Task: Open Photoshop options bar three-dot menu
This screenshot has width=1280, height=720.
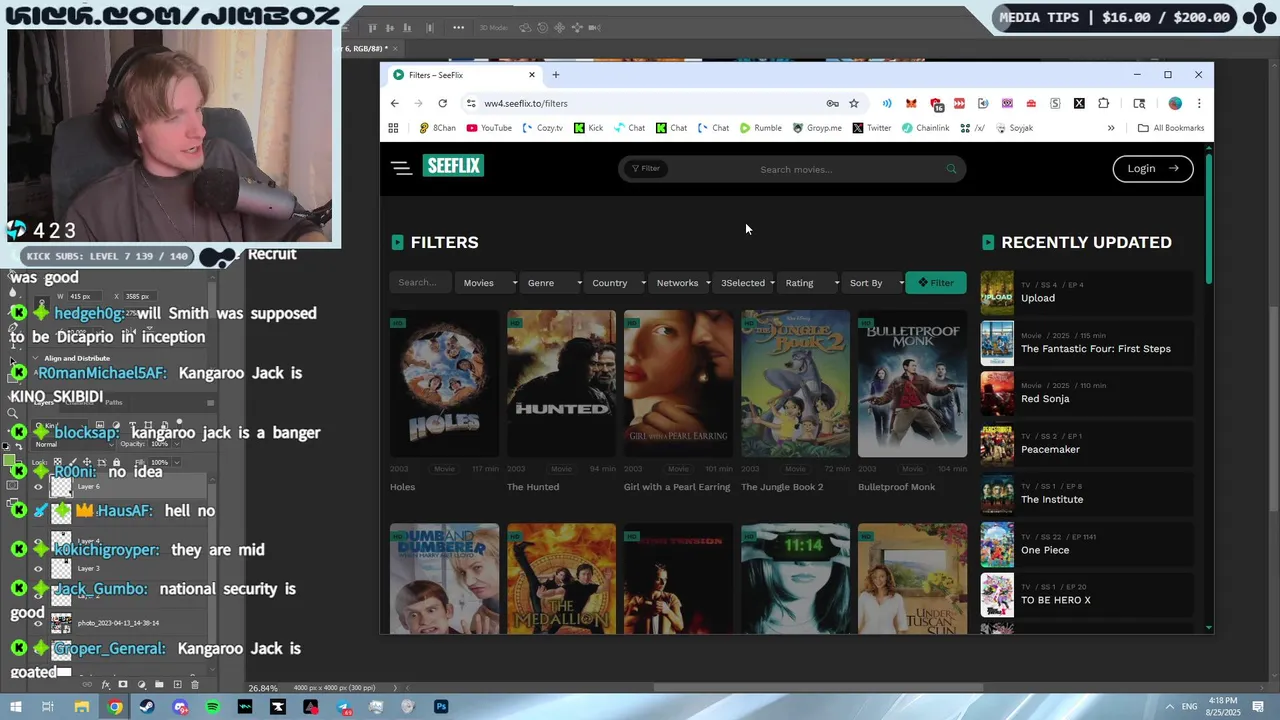Action: click(458, 28)
